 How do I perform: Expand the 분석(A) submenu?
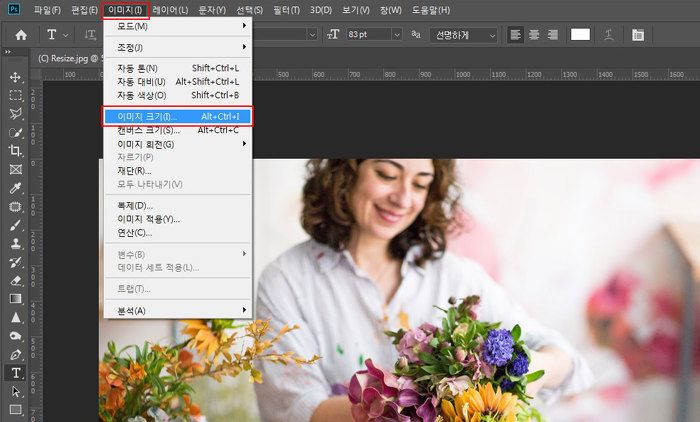coord(178,311)
